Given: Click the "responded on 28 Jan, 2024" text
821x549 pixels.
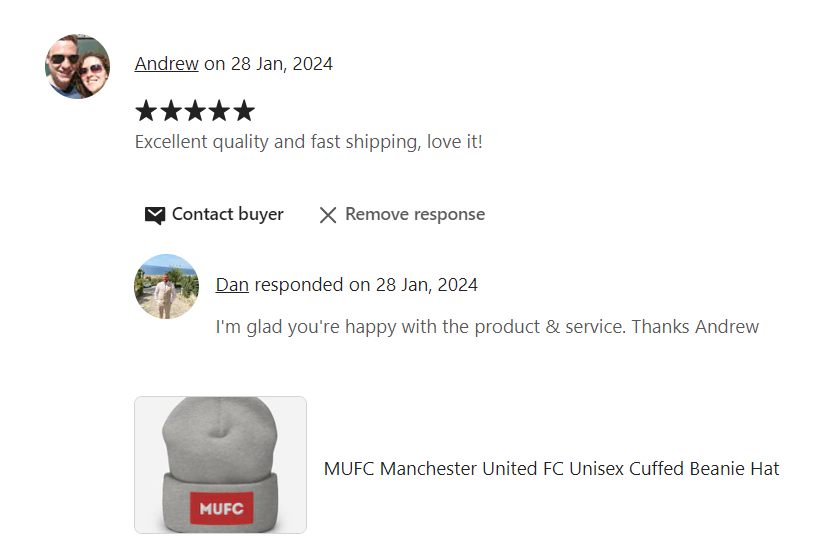Looking at the screenshot, I should (366, 285).
